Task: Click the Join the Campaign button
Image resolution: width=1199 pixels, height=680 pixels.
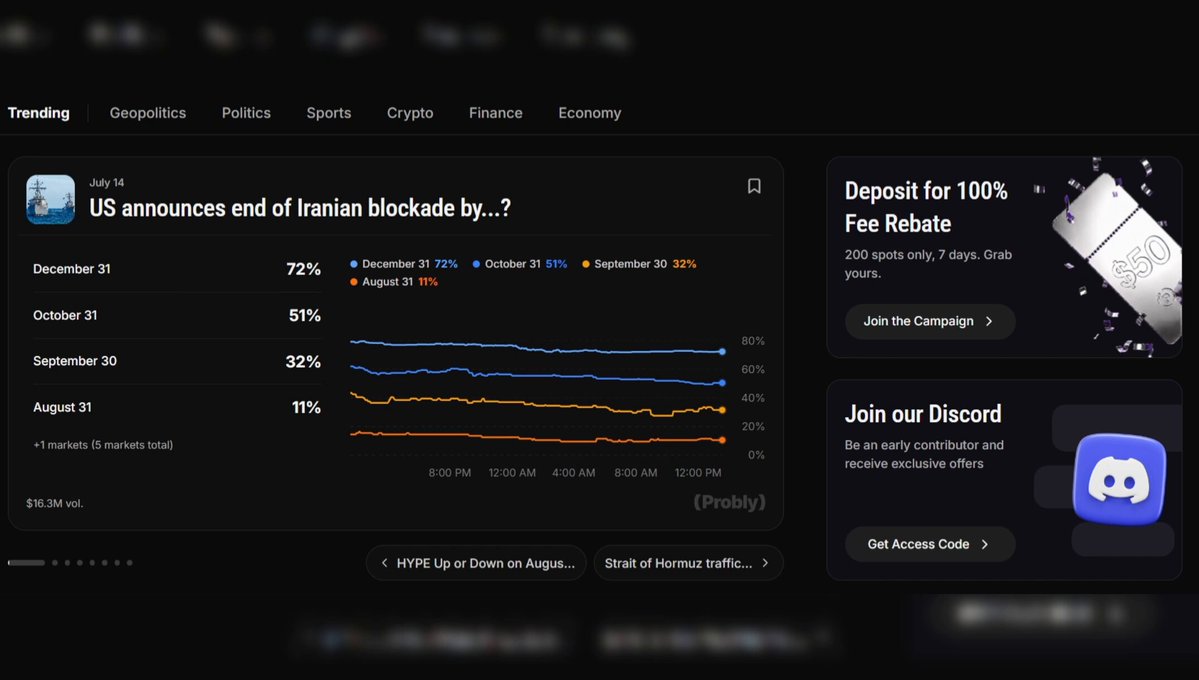Action: [x=930, y=321]
